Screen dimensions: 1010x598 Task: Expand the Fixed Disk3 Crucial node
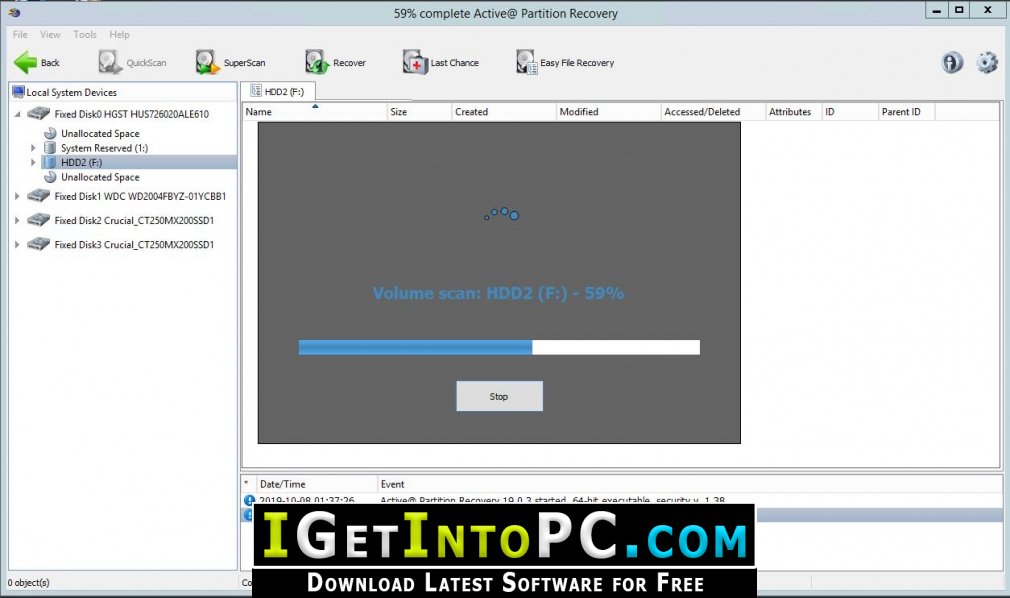click(x=17, y=244)
